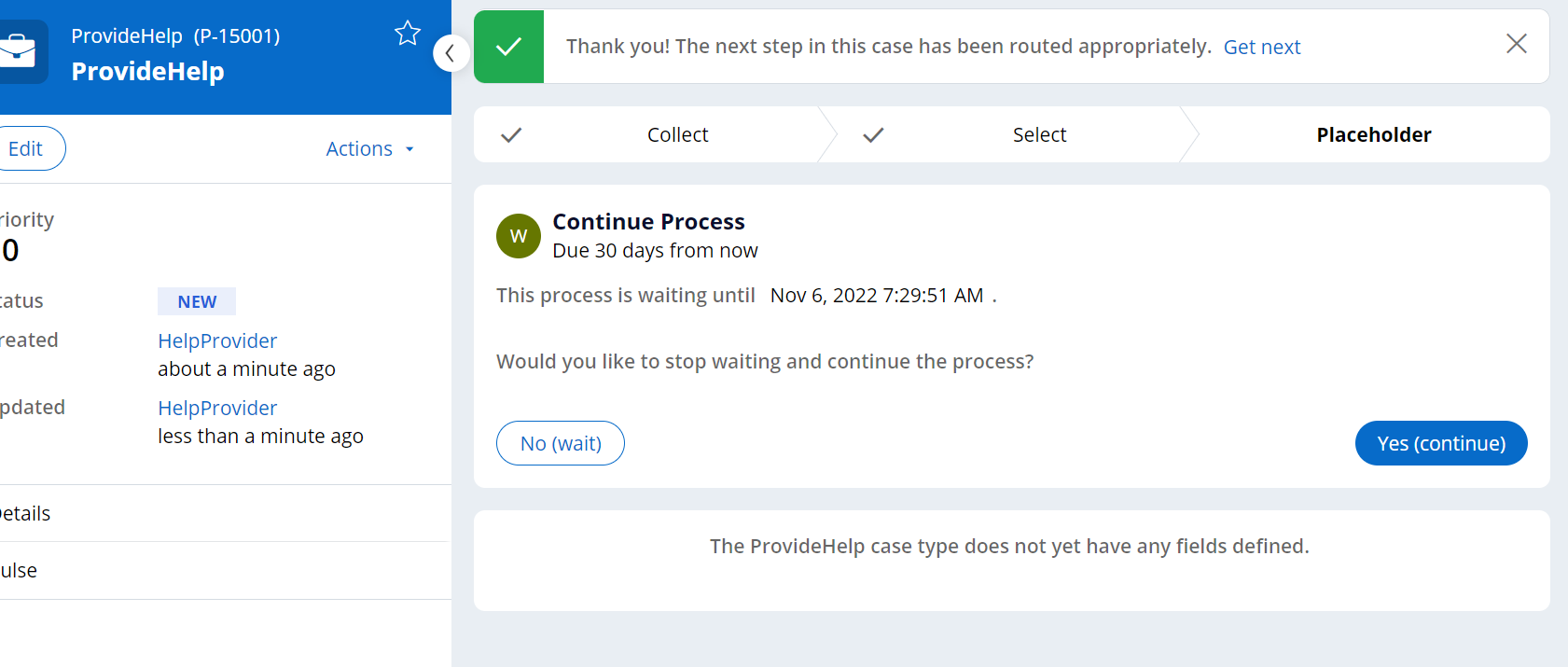The height and width of the screenshot is (667, 1568).
Task: Dismiss the confirmation banner
Action: coord(1516,44)
